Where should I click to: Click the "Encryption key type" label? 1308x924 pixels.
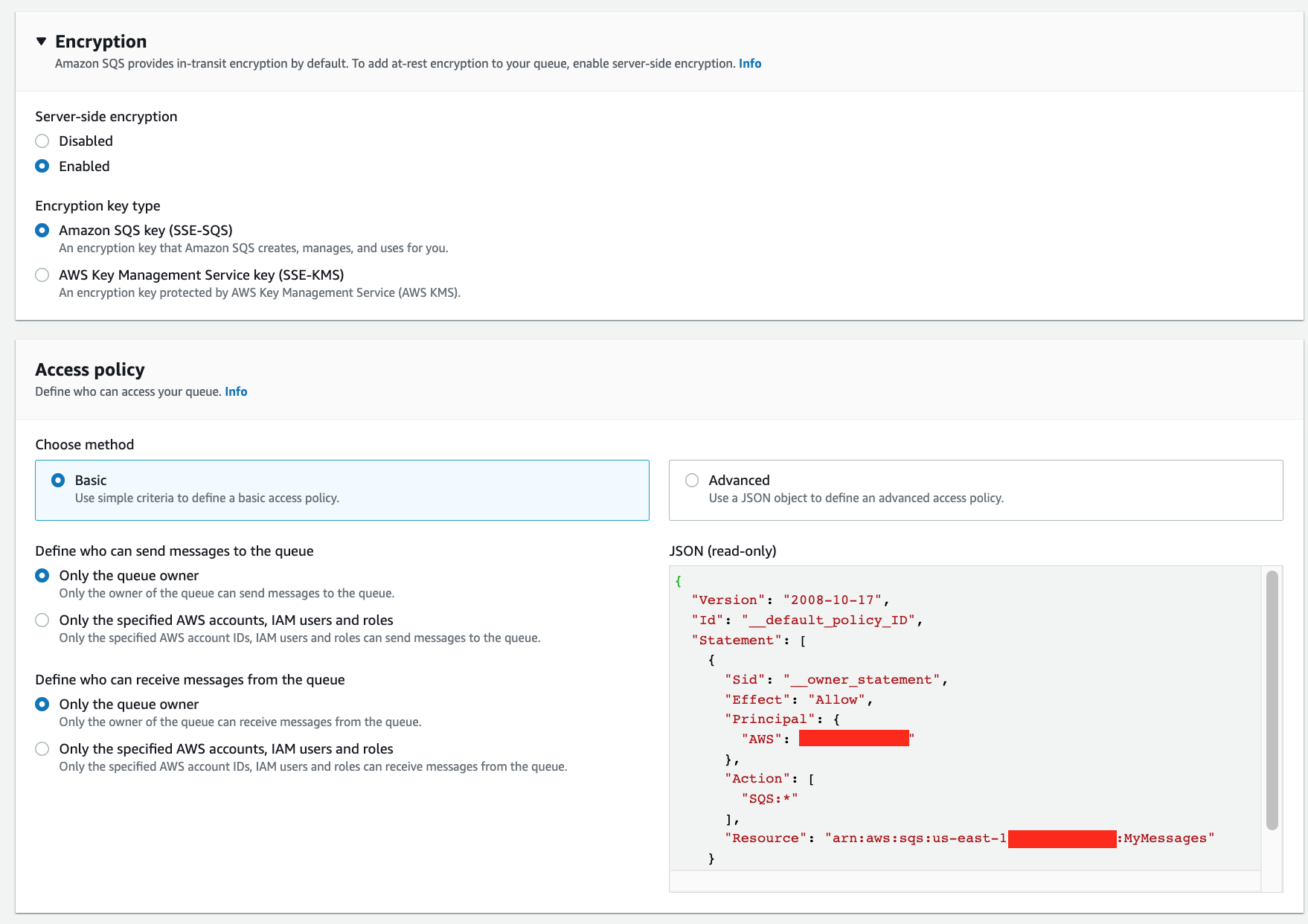pos(97,206)
